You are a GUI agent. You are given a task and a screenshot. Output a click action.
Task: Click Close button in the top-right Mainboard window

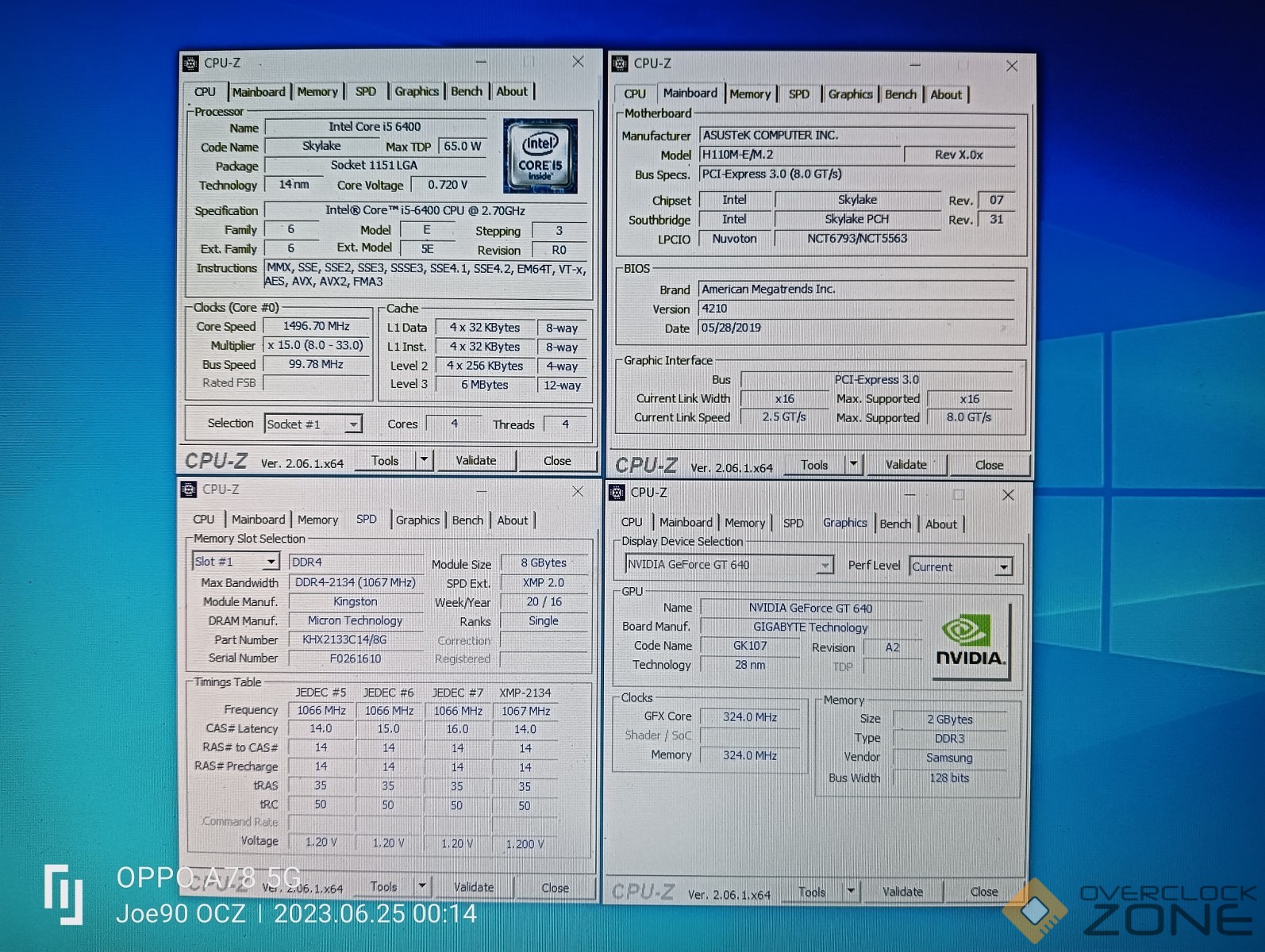coord(989,466)
